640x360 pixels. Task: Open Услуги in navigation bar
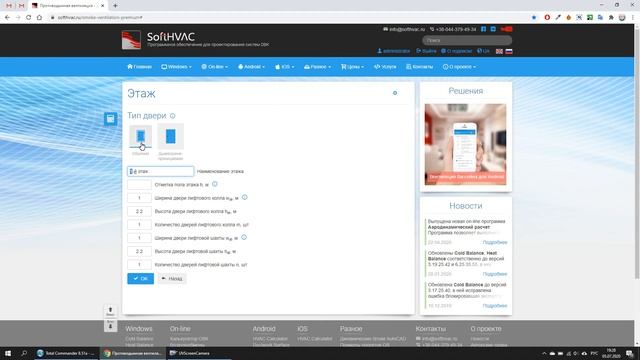pyautogui.click(x=385, y=67)
